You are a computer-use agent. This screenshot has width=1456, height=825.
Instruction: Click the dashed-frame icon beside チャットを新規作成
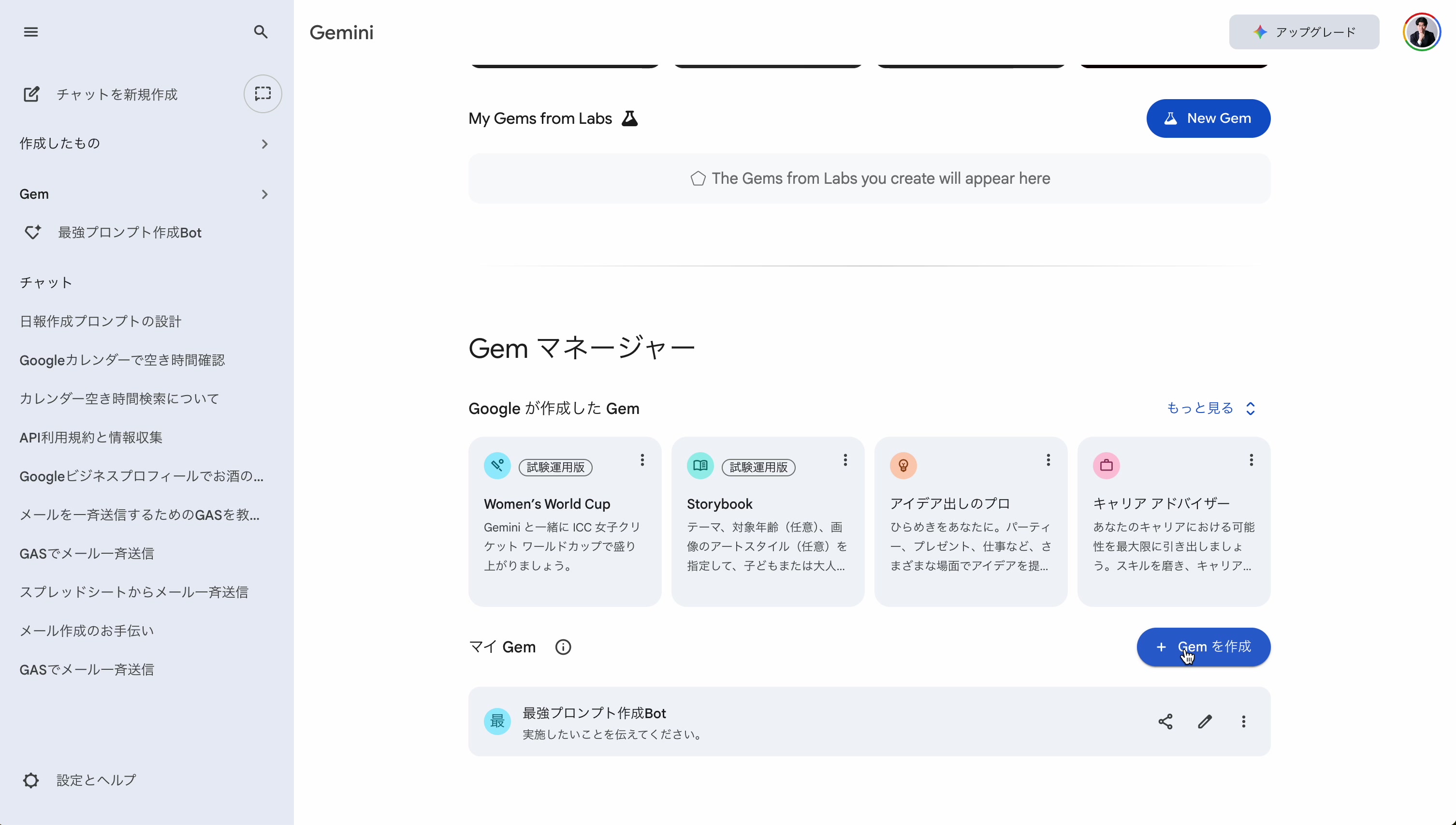pos(262,94)
